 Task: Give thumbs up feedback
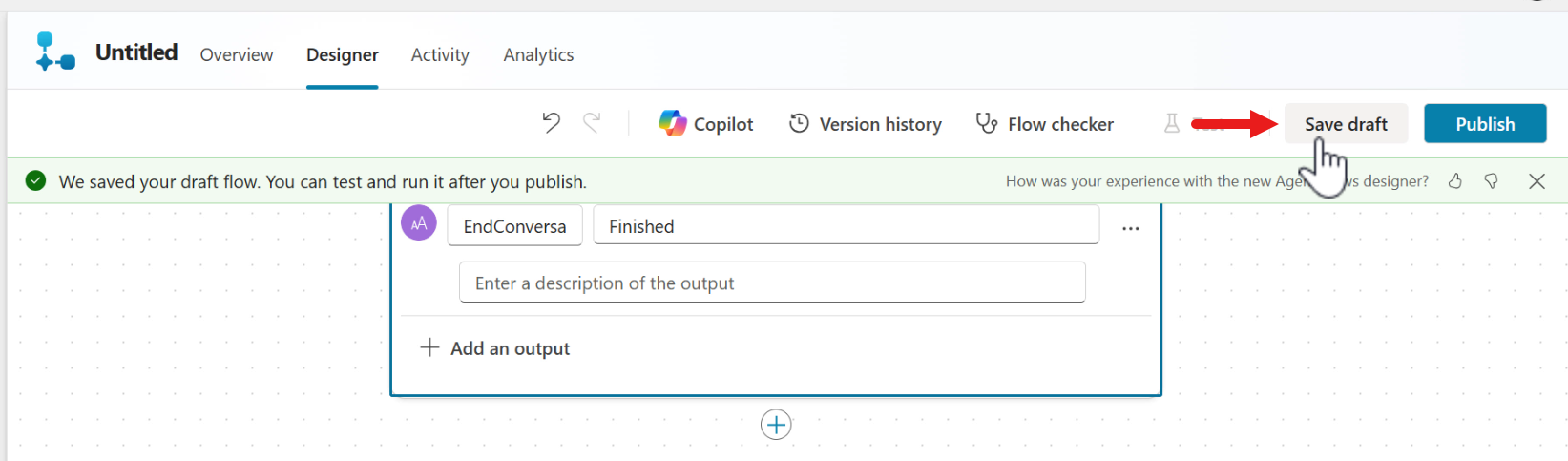click(x=1455, y=181)
